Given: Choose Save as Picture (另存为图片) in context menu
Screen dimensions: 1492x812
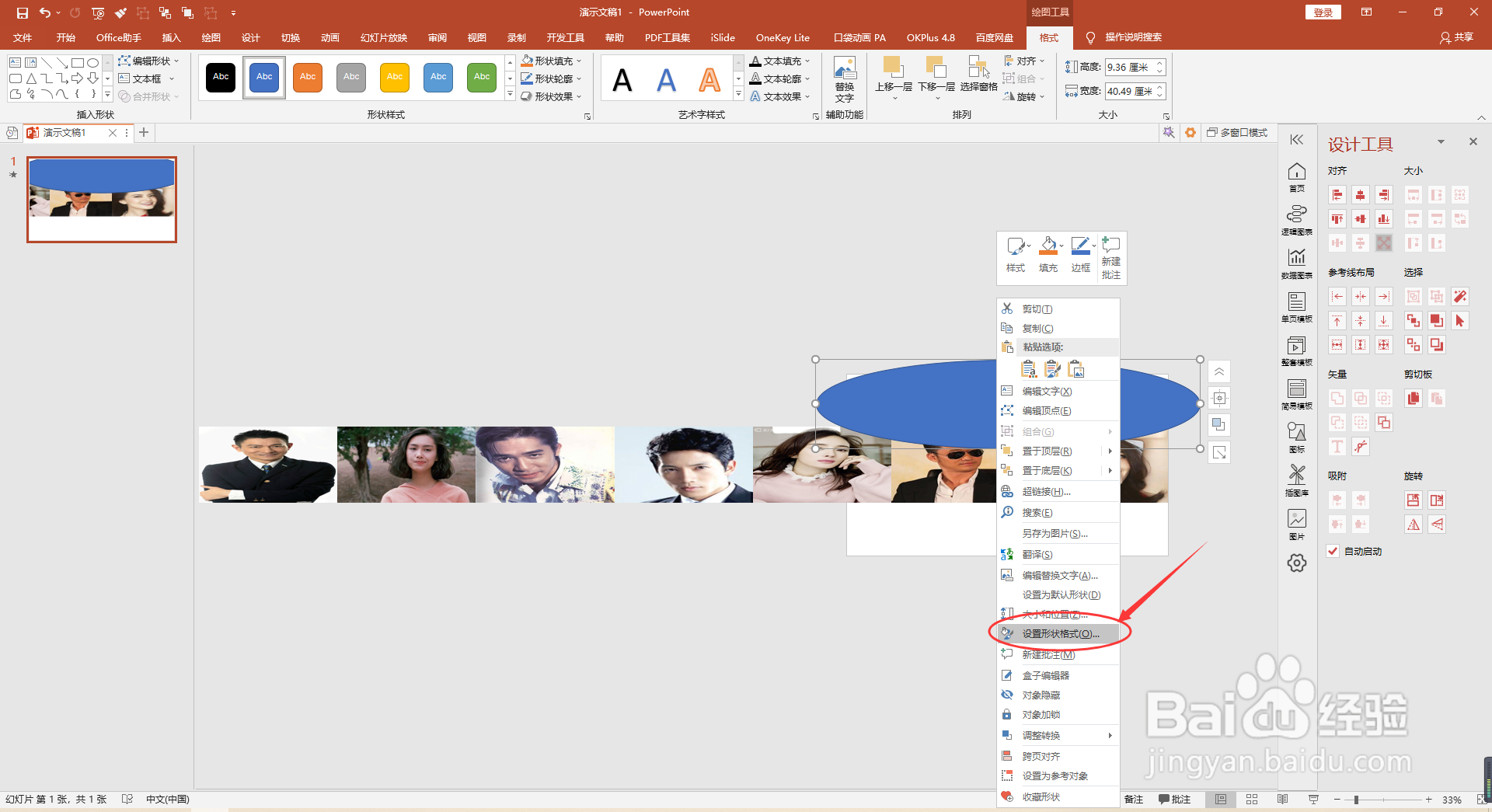Looking at the screenshot, I should pos(1058,534).
